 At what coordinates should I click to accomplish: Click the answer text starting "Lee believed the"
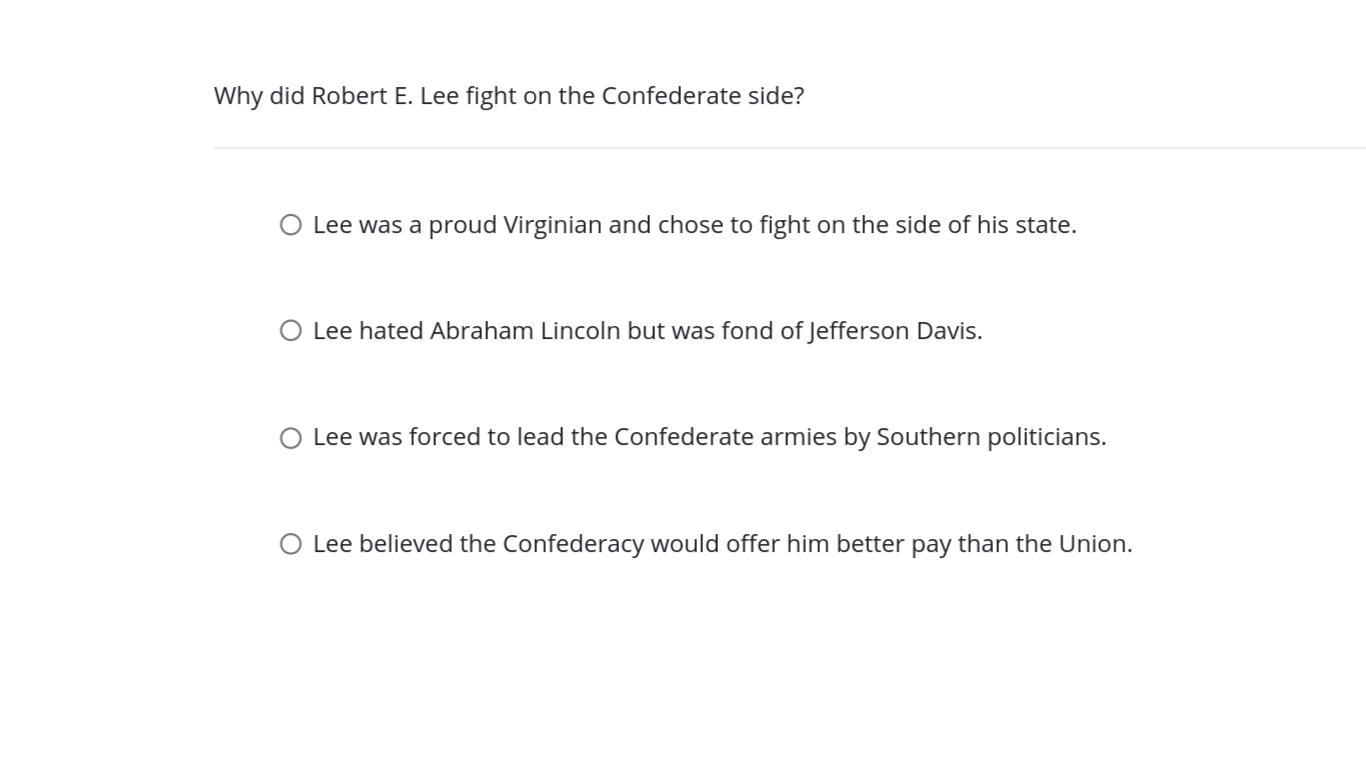722,544
